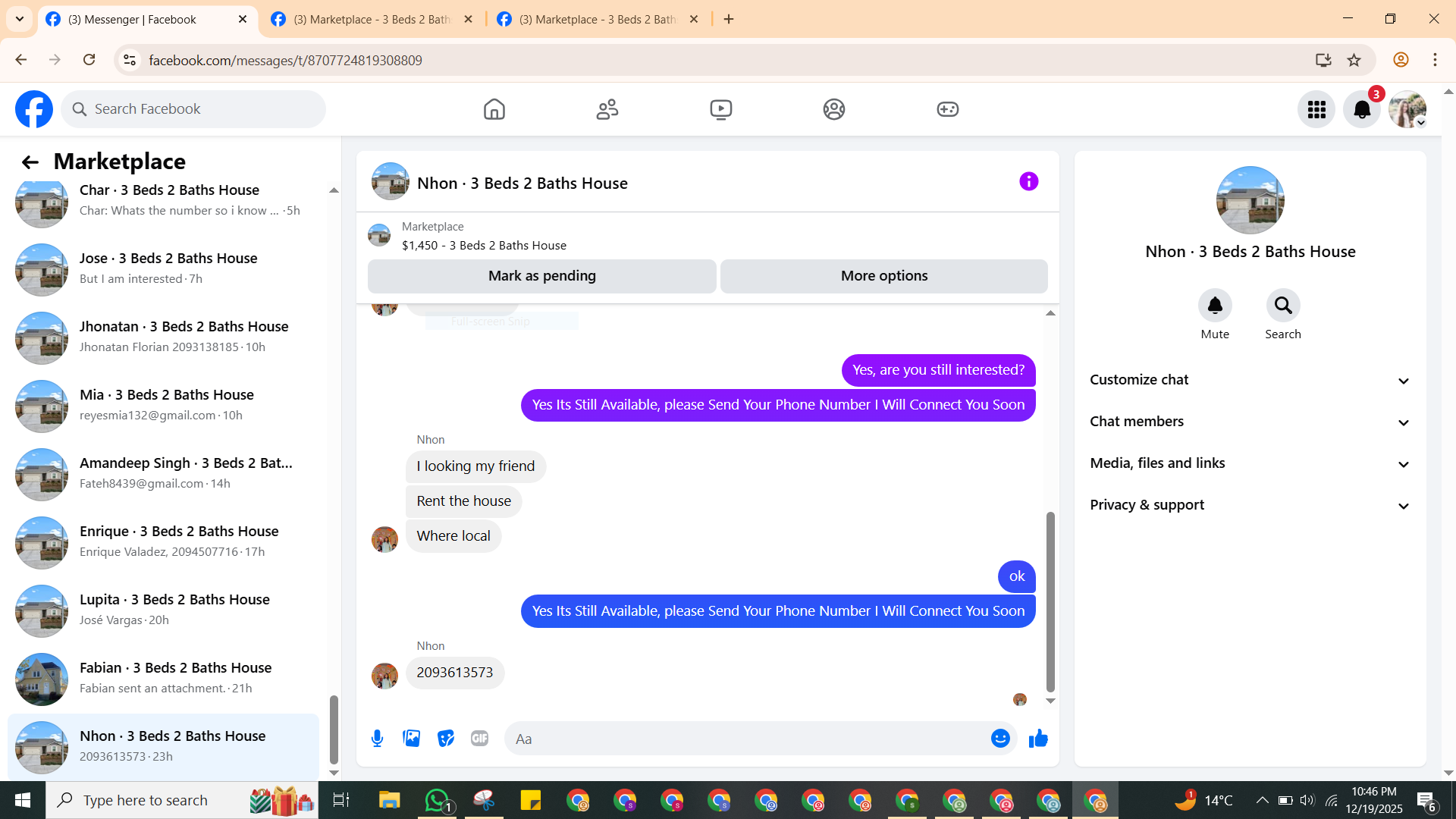1456x819 pixels.
Task: Mute this conversation's notifications
Action: tap(1215, 306)
